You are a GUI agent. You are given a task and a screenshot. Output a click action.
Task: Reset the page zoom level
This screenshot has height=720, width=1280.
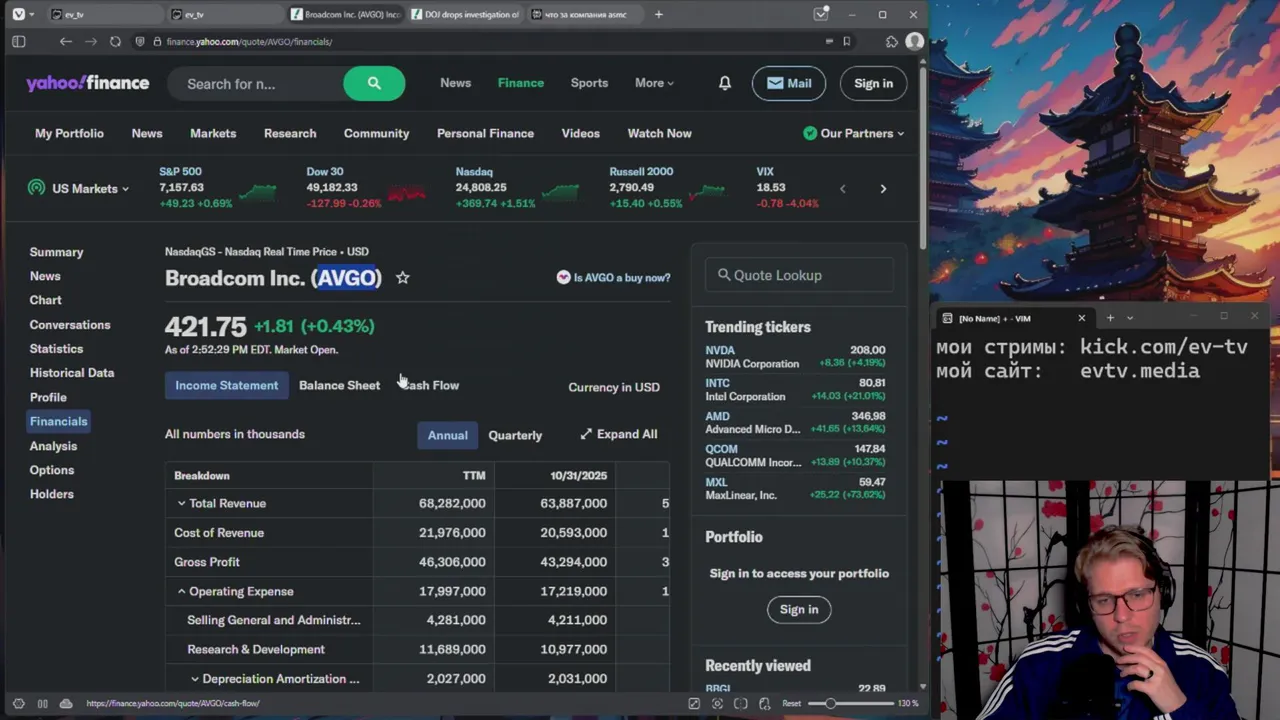tap(791, 703)
